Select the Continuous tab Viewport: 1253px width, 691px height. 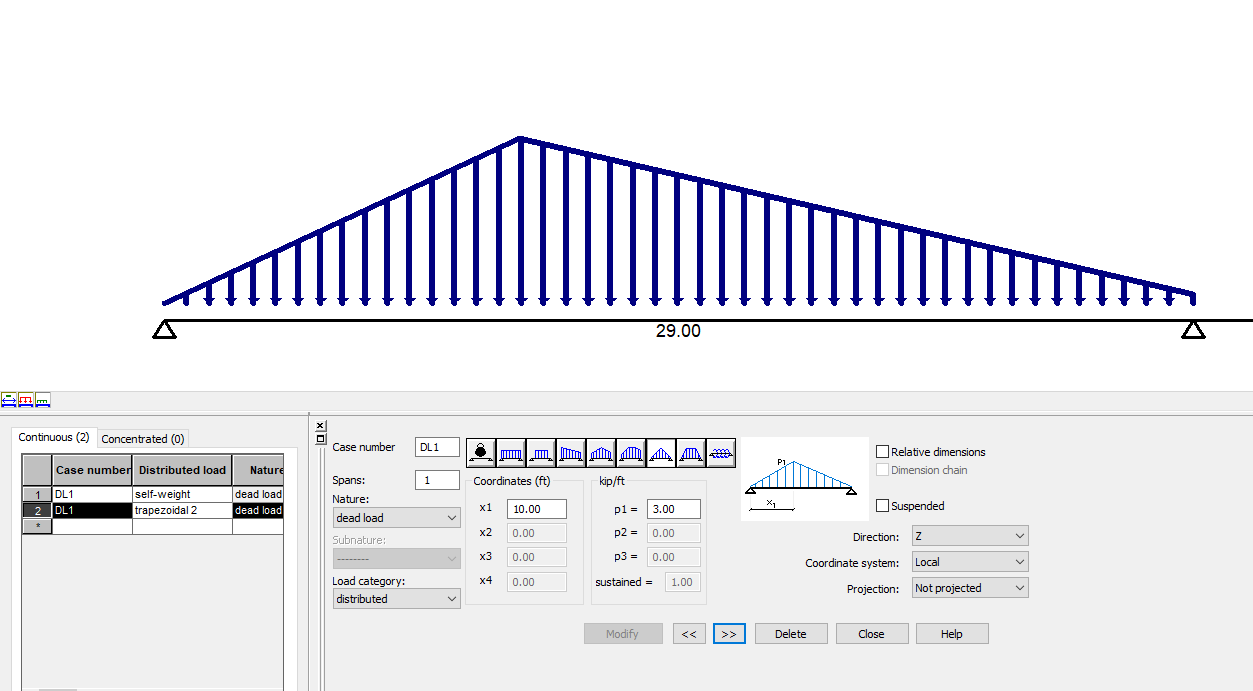coord(53,438)
